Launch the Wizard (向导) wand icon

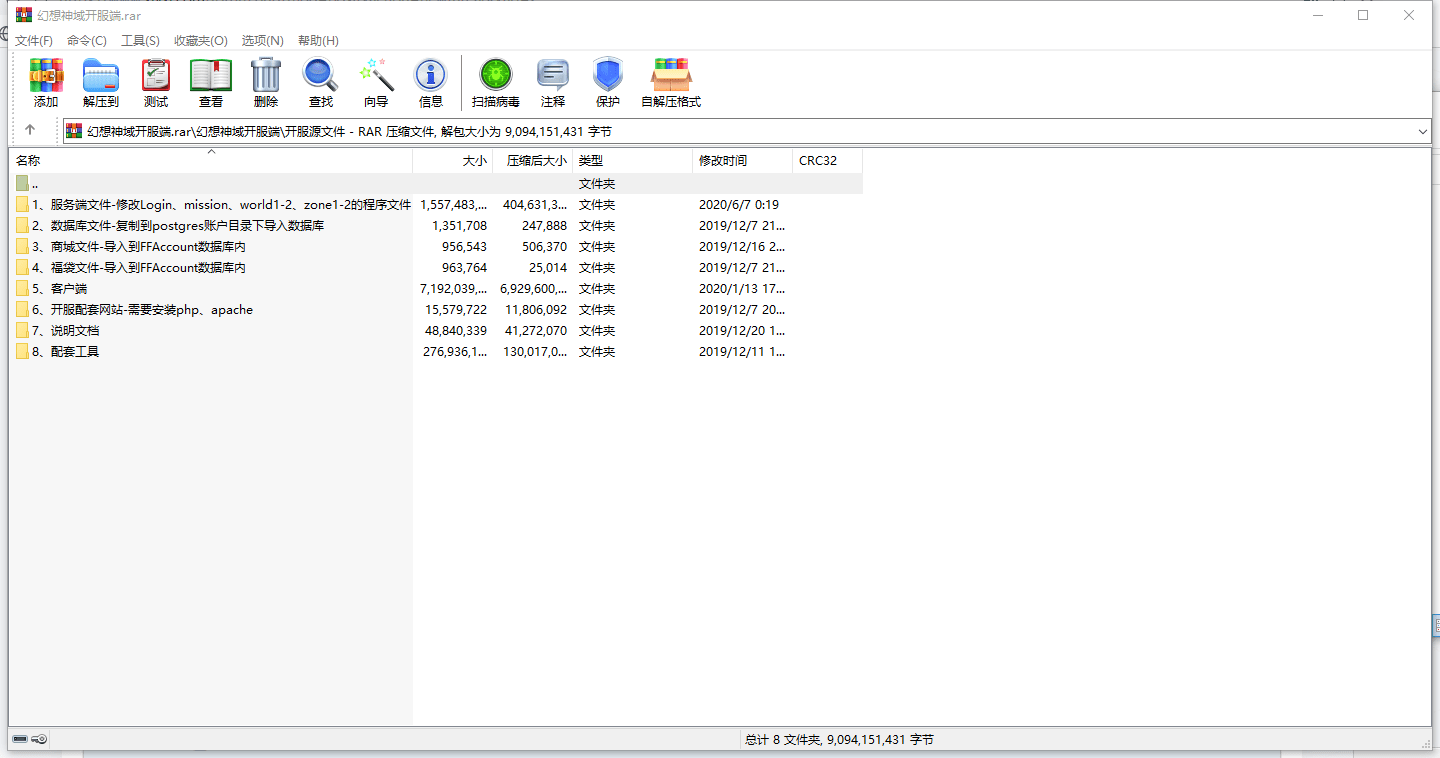tap(376, 76)
